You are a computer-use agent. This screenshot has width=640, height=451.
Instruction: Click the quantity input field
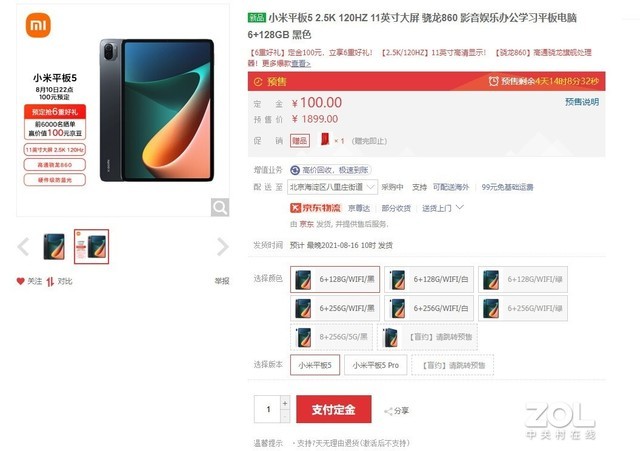pos(267,409)
